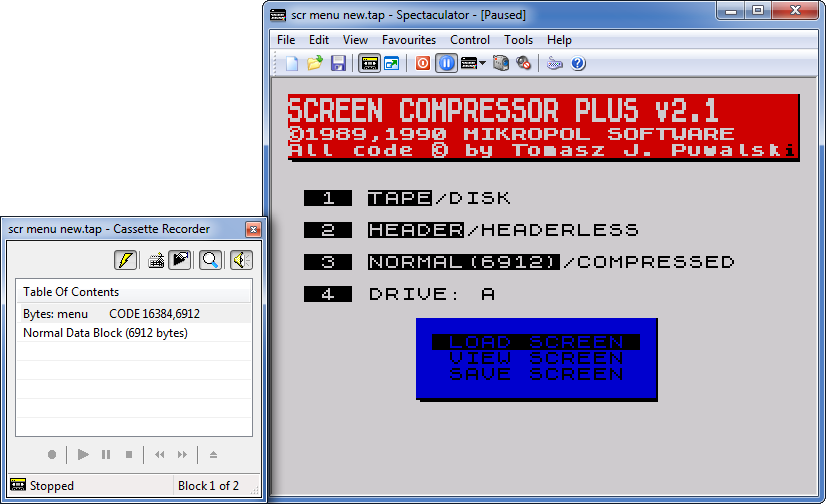Image resolution: width=826 pixels, height=504 pixels.
Task: Toggle the cassette recorder window button
Action: (x=369, y=64)
